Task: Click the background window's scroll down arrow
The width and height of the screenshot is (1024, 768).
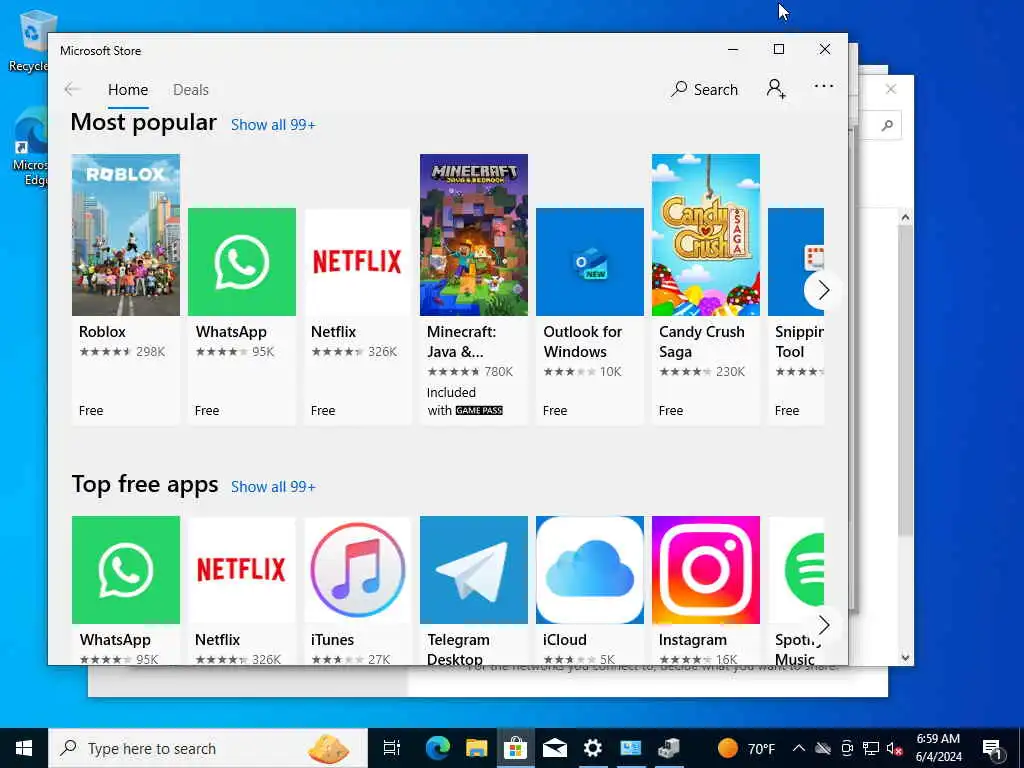Action: click(905, 657)
